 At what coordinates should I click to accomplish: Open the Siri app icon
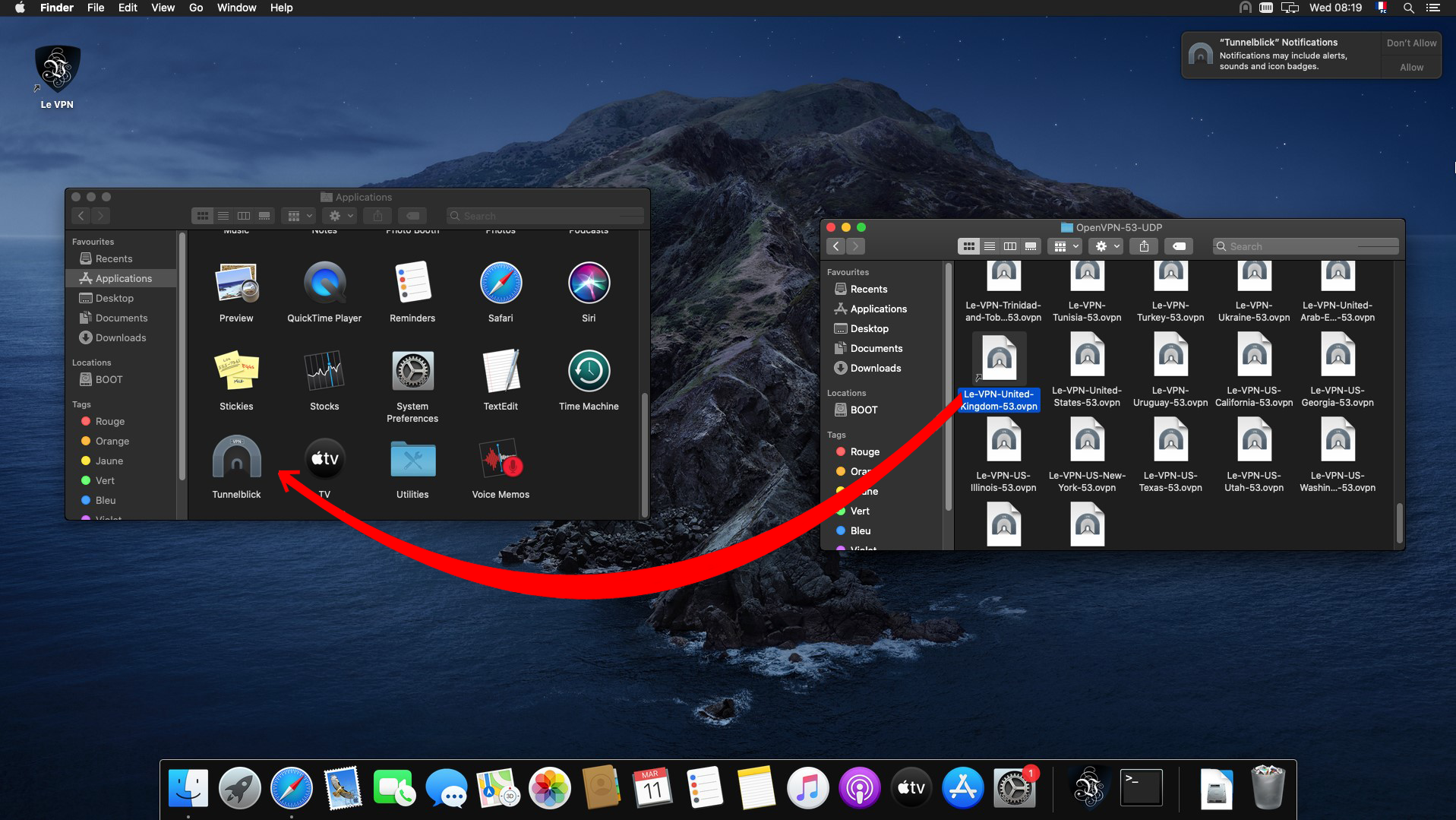pyautogui.click(x=589, y=283)
